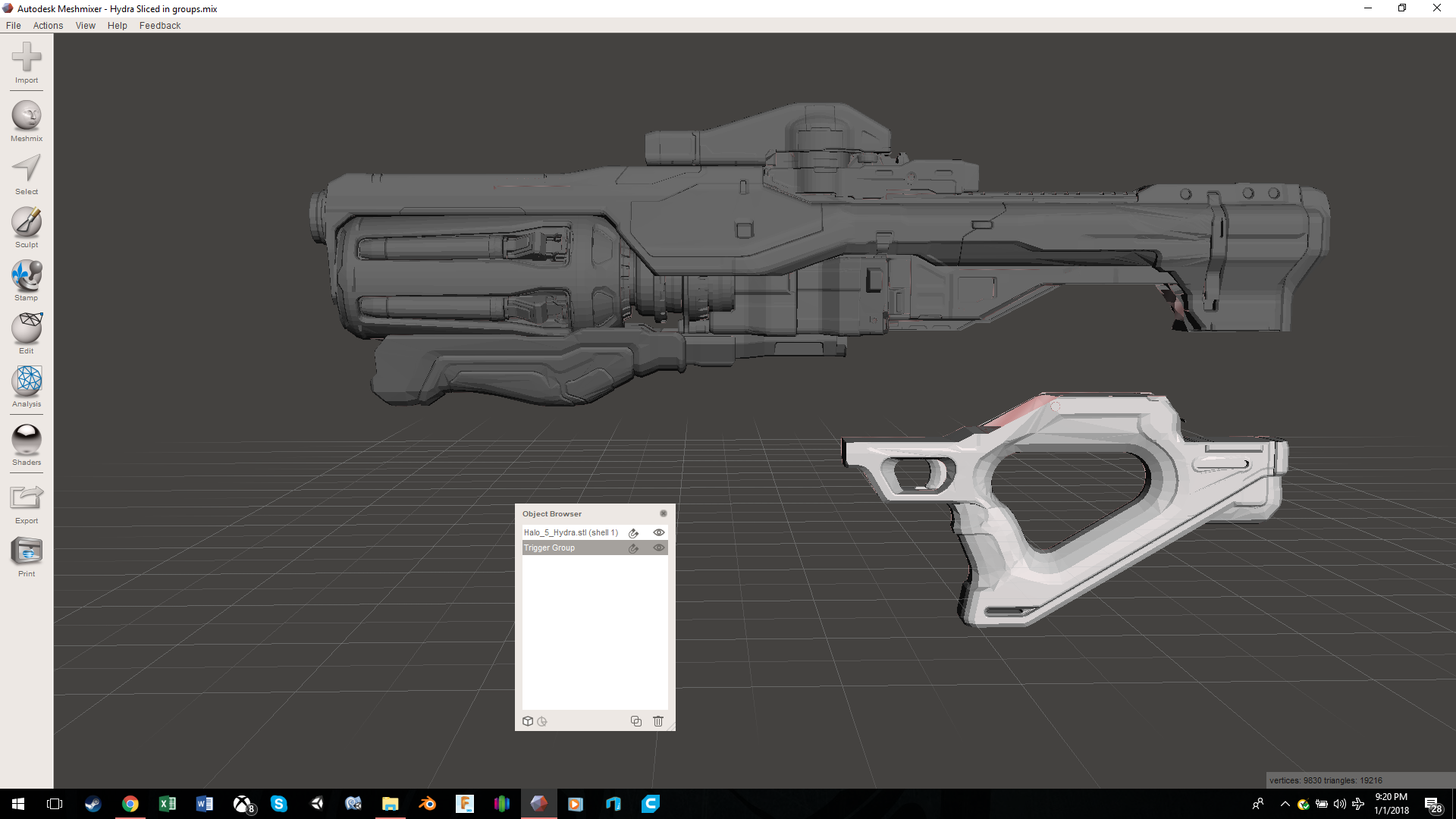Open Excel from the taskbar
Image resolution: width=1456 pixels, height=819 pixels.
click(168, 804)
